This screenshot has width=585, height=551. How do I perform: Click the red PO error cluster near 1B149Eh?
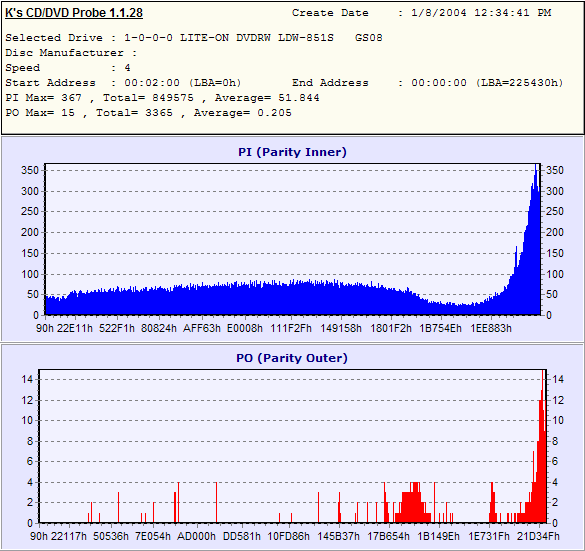click(413, 503)
